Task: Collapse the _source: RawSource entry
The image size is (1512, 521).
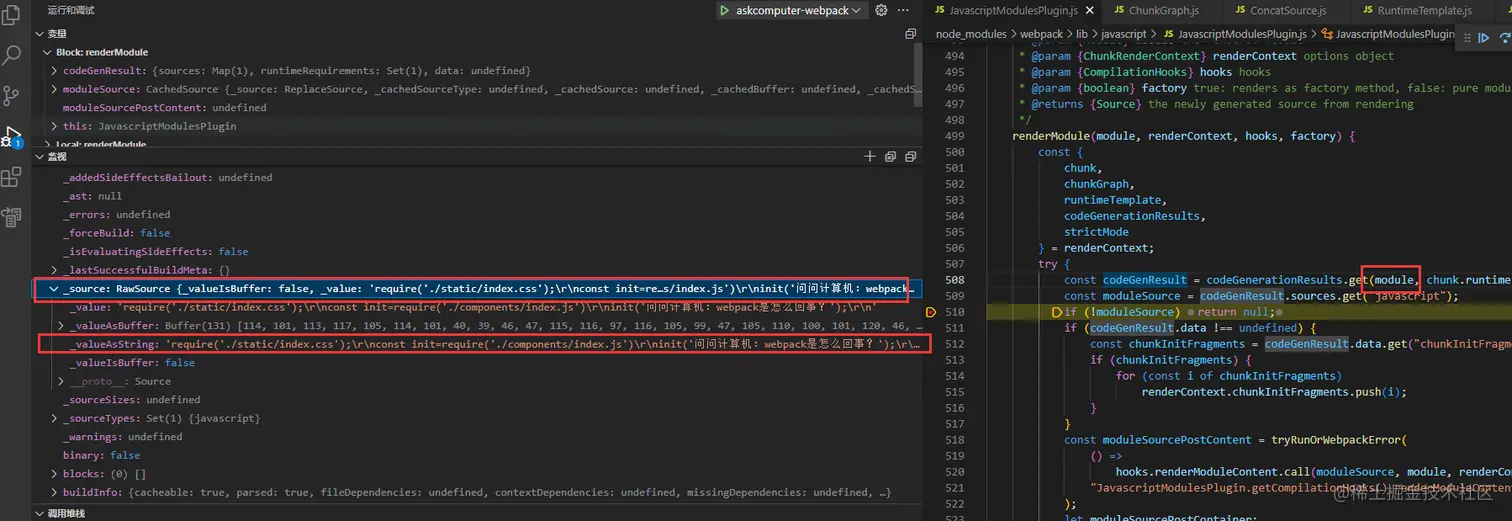Action: pyautogui.click(x=55, y=289)
